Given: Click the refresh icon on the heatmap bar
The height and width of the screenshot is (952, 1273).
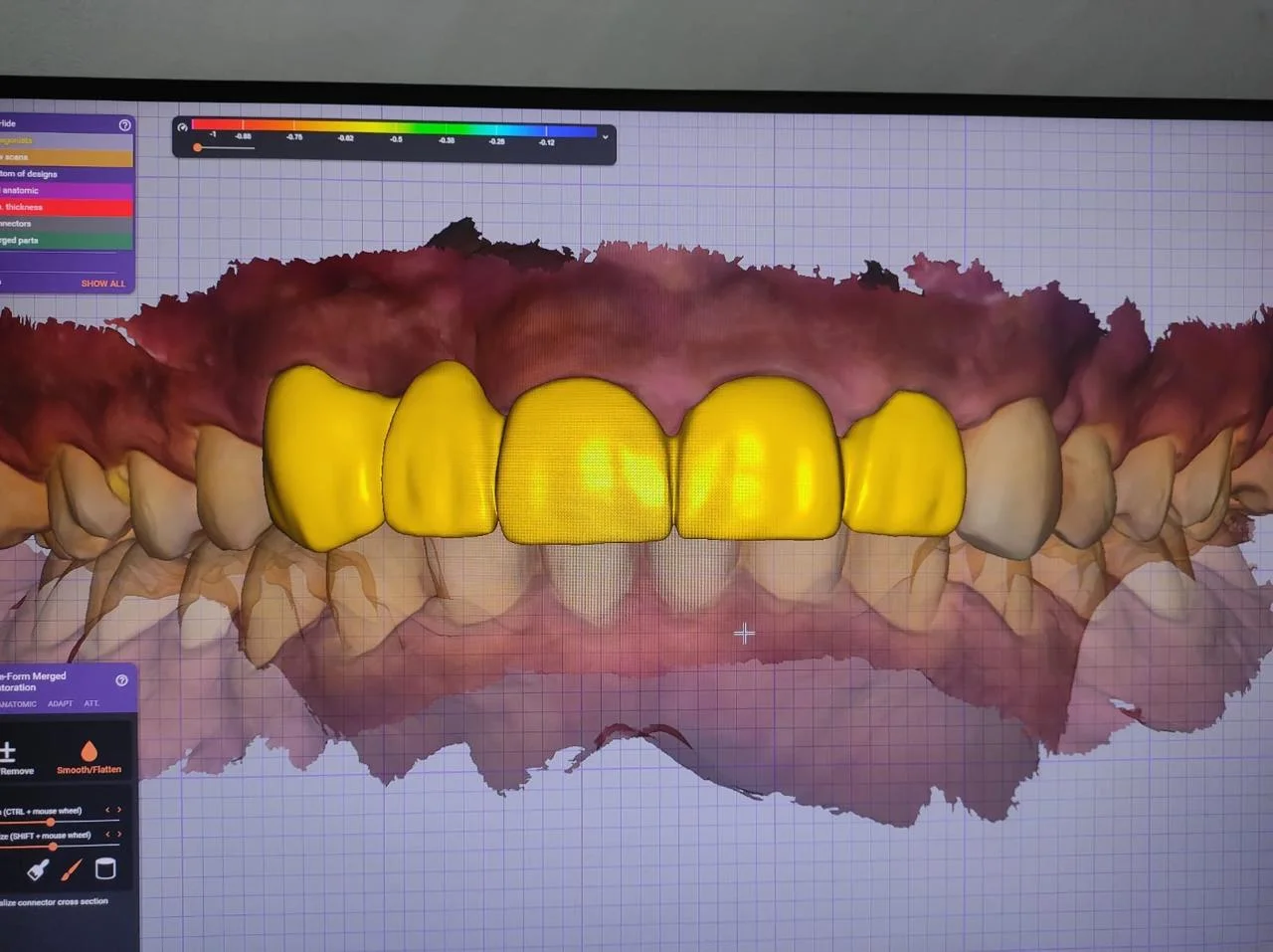Looking at the screenshot, I should point(182,127).
